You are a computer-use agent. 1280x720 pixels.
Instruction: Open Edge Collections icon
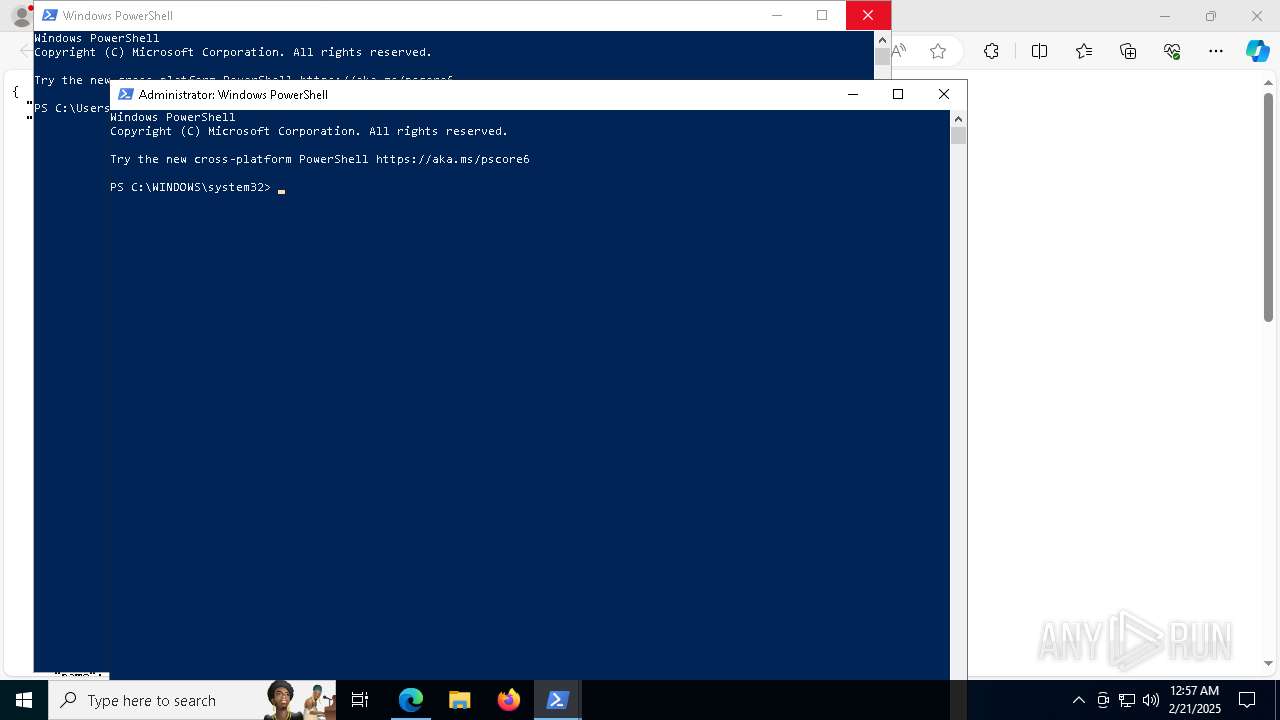click(x=1128, y=51)
